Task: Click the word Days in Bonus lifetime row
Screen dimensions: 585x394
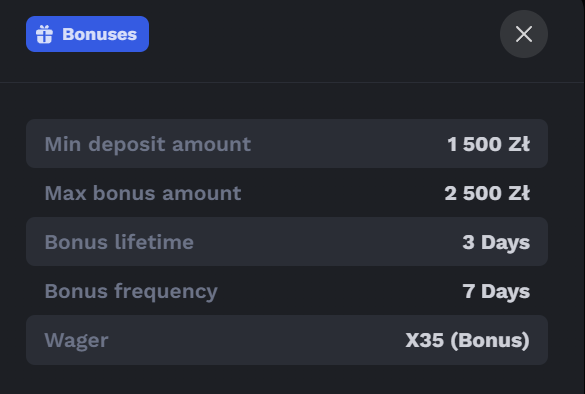Action: [506, 243]
